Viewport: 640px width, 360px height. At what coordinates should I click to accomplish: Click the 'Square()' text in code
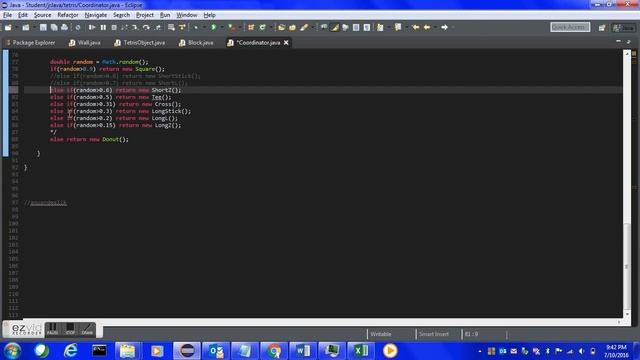[150, 69]
